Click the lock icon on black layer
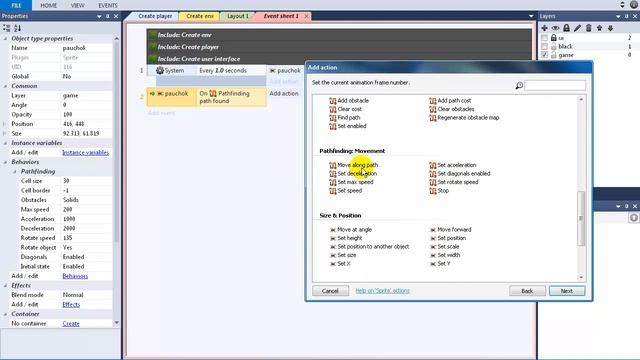This screenshot has height=360, width=640. coord(553,46)
